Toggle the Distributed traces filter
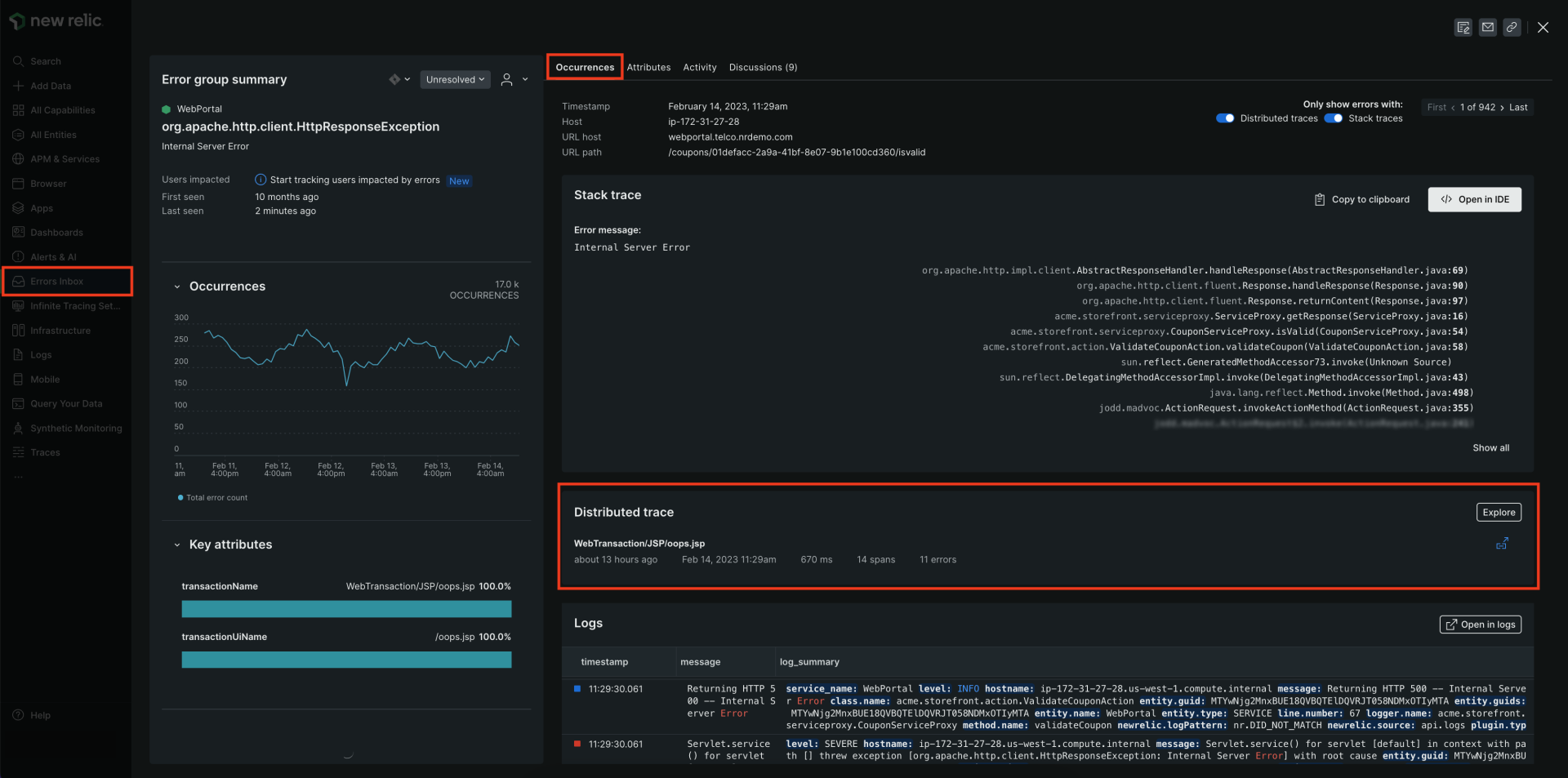This screenshot has height=778, width=1568. click(x=1226, y=118)
